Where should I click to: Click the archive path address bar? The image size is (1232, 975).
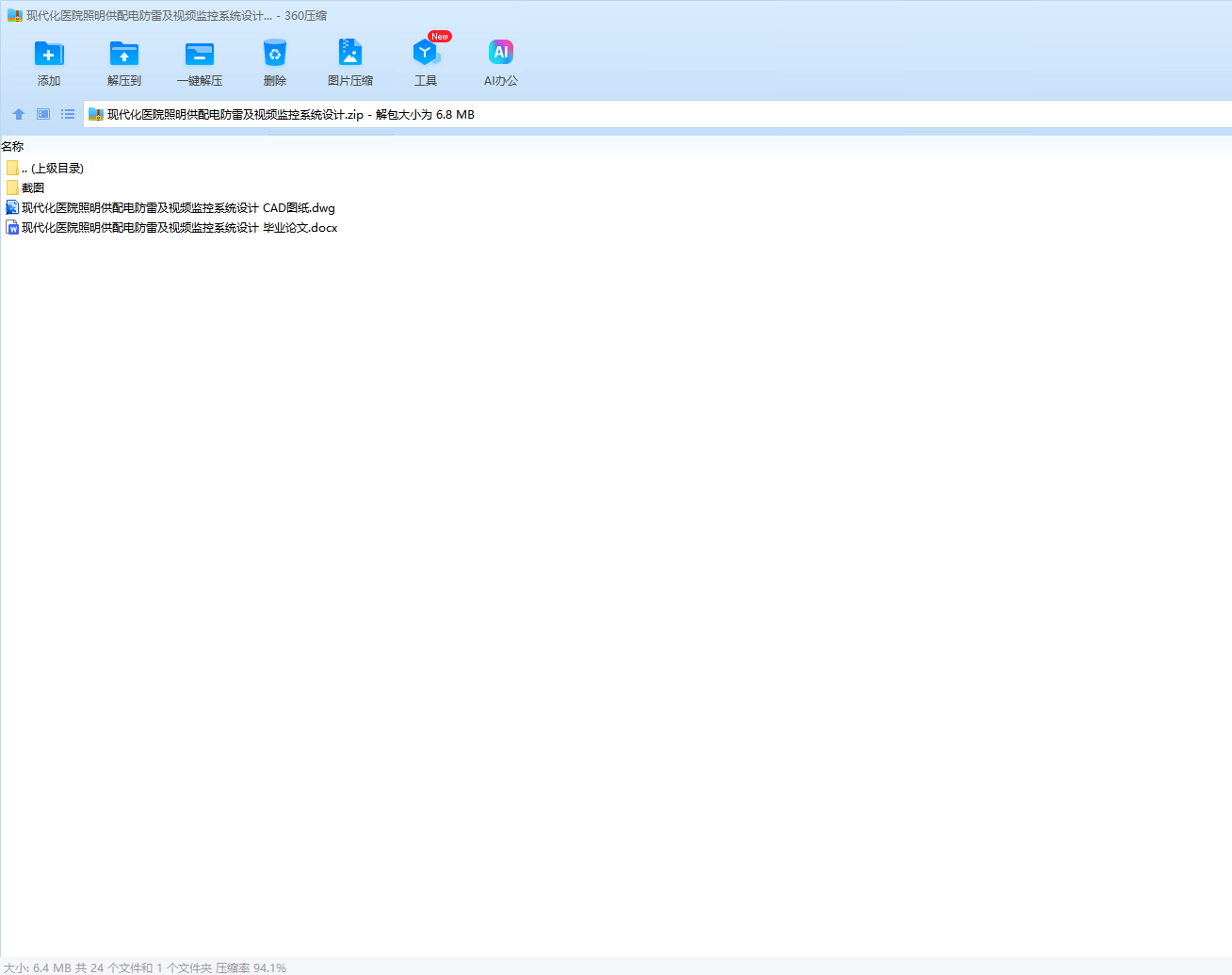pos(659,115)
